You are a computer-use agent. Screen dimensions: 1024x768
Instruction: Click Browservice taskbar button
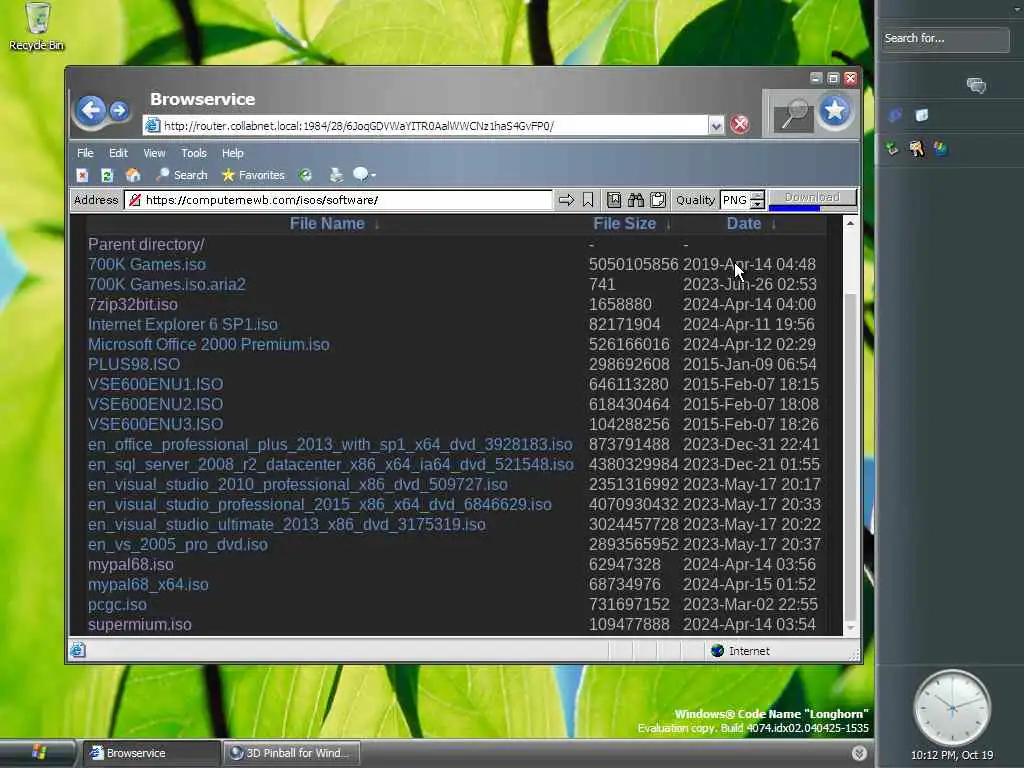tap(151, 753)
